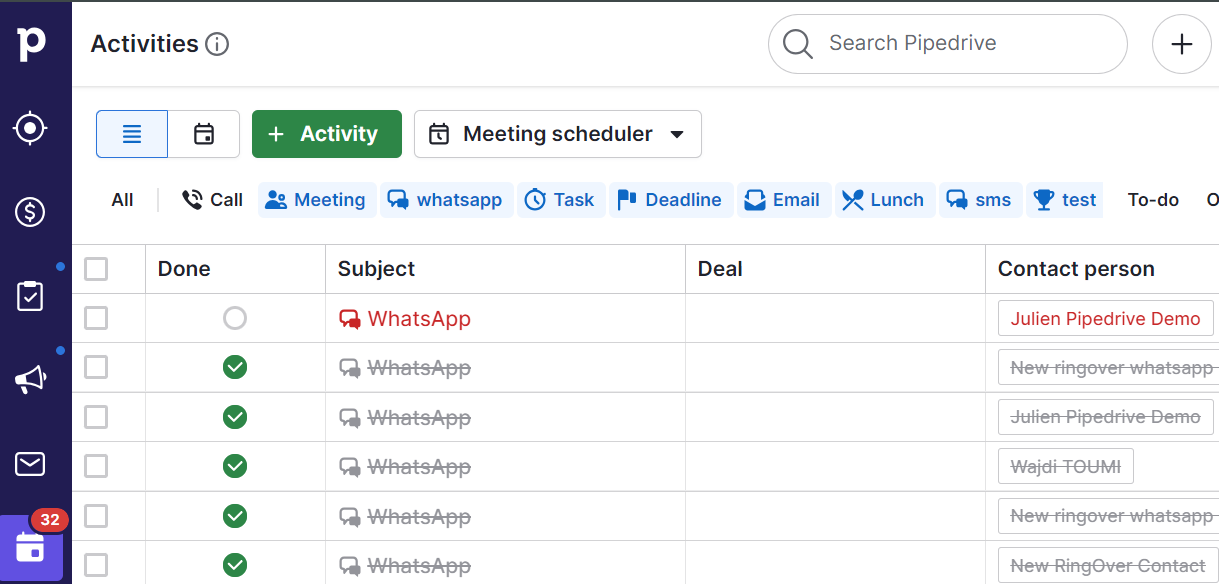1219x584 pixels.
Task: Filter activities by Meeting type
Action: click(317, 200)
